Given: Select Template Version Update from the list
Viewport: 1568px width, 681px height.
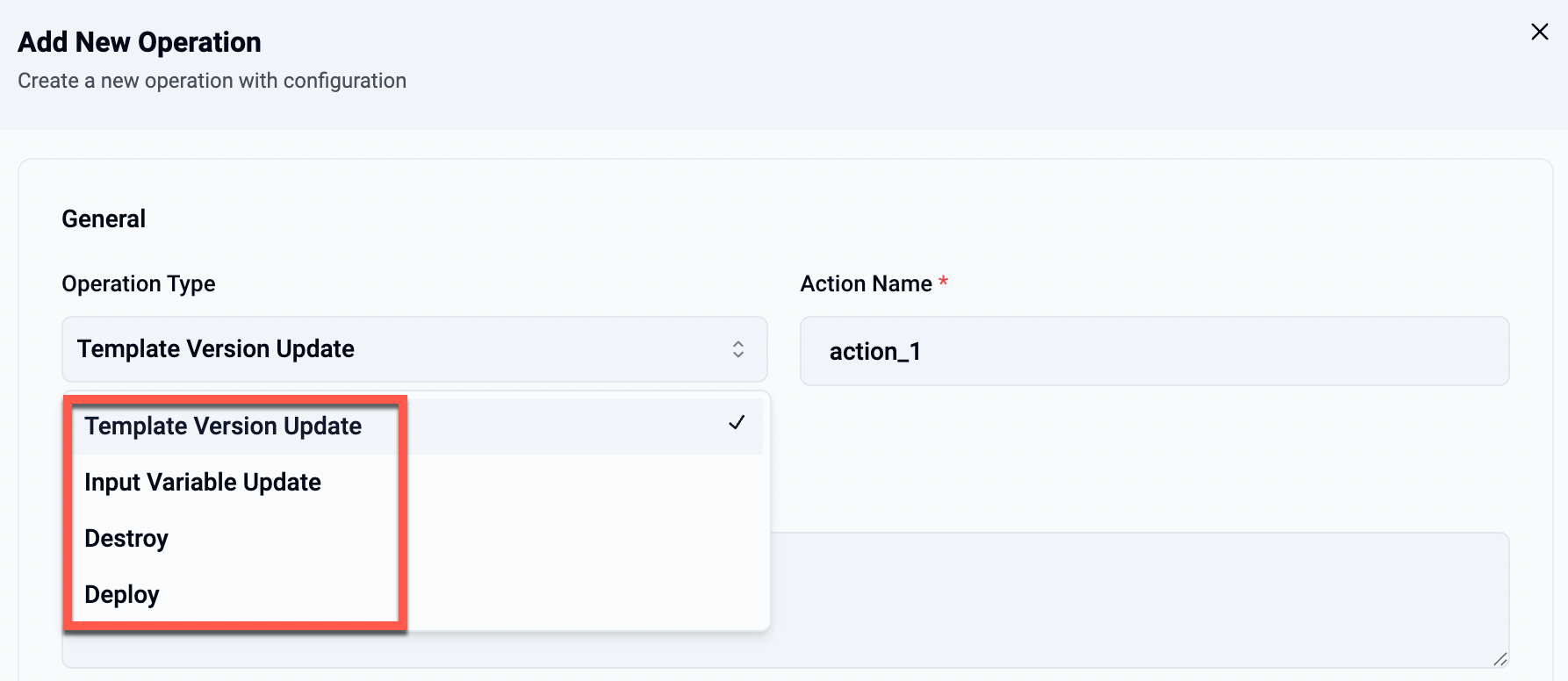Looking at the screenshot, I should pos(223,427).
